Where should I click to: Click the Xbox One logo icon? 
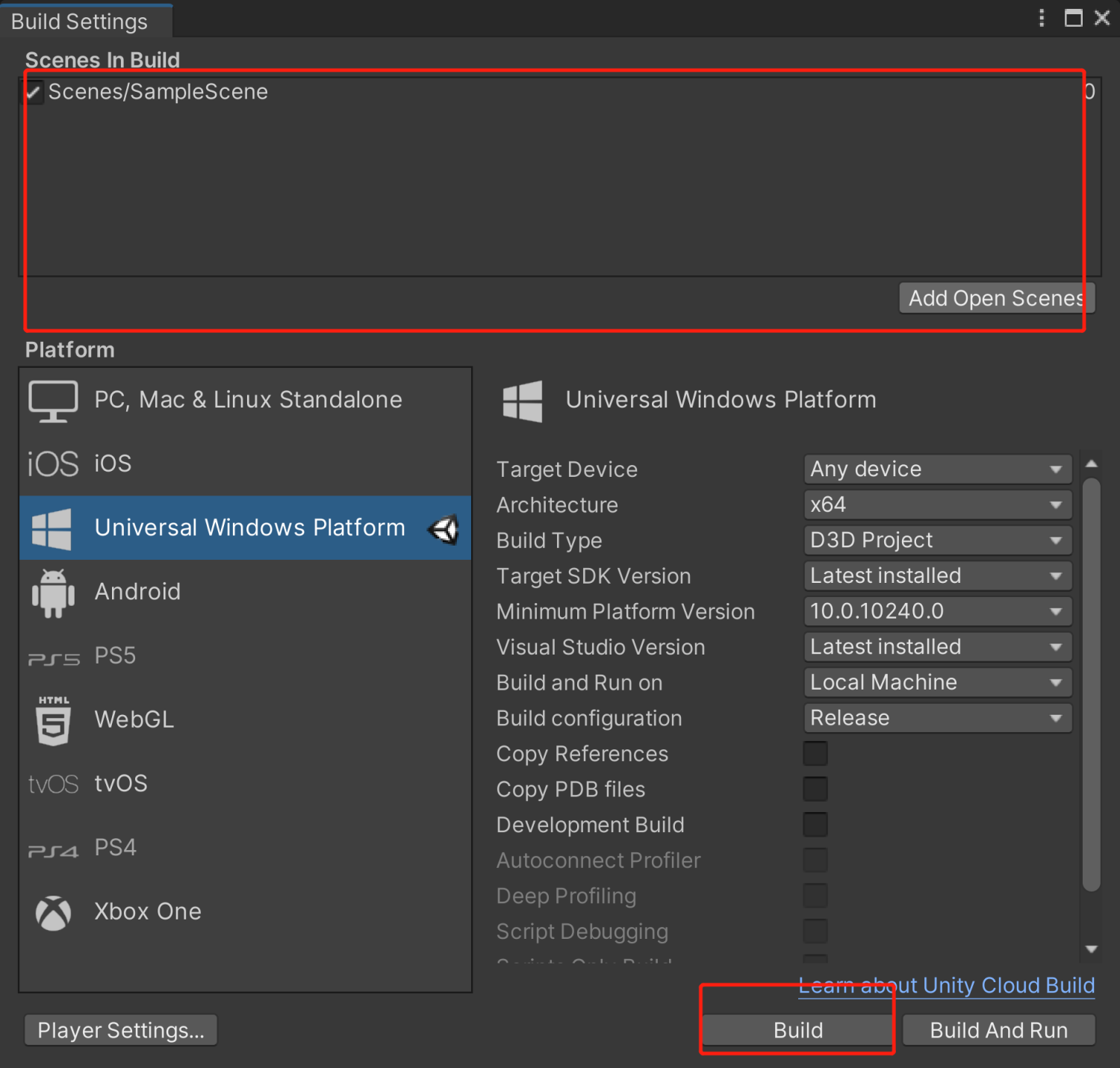coord(53,913)
